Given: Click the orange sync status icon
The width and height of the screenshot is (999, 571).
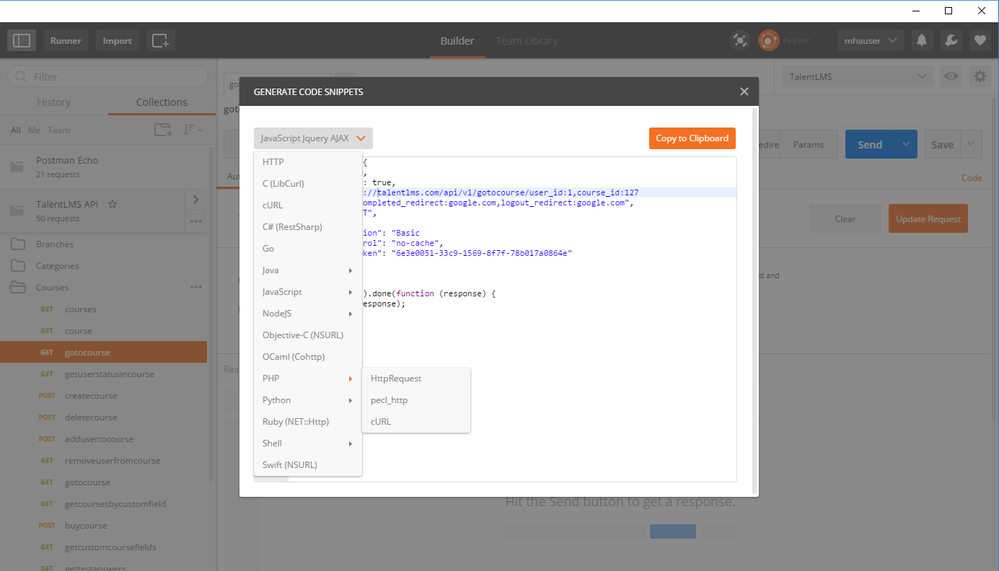Looking at the screenshot, I should point(768,41).
